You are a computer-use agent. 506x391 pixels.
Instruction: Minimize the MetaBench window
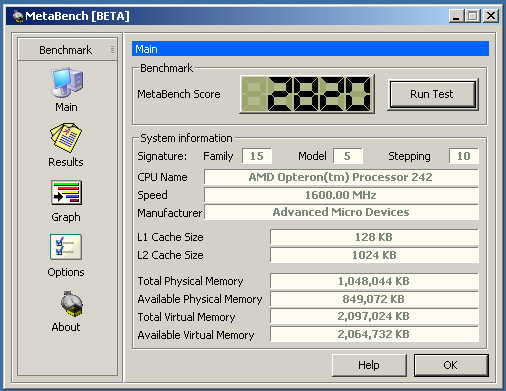456,16
